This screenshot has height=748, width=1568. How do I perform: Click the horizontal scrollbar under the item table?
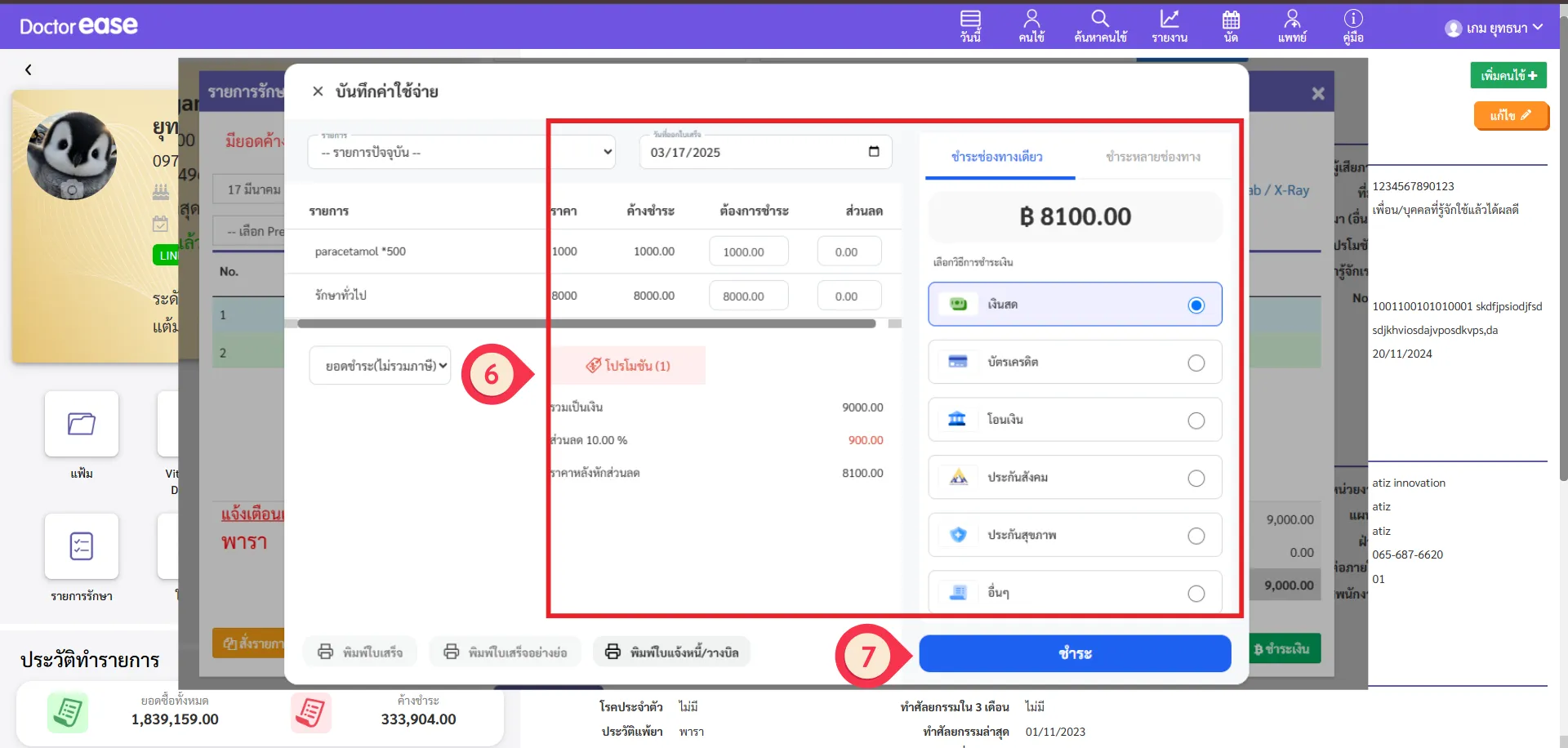pos(586,324)
